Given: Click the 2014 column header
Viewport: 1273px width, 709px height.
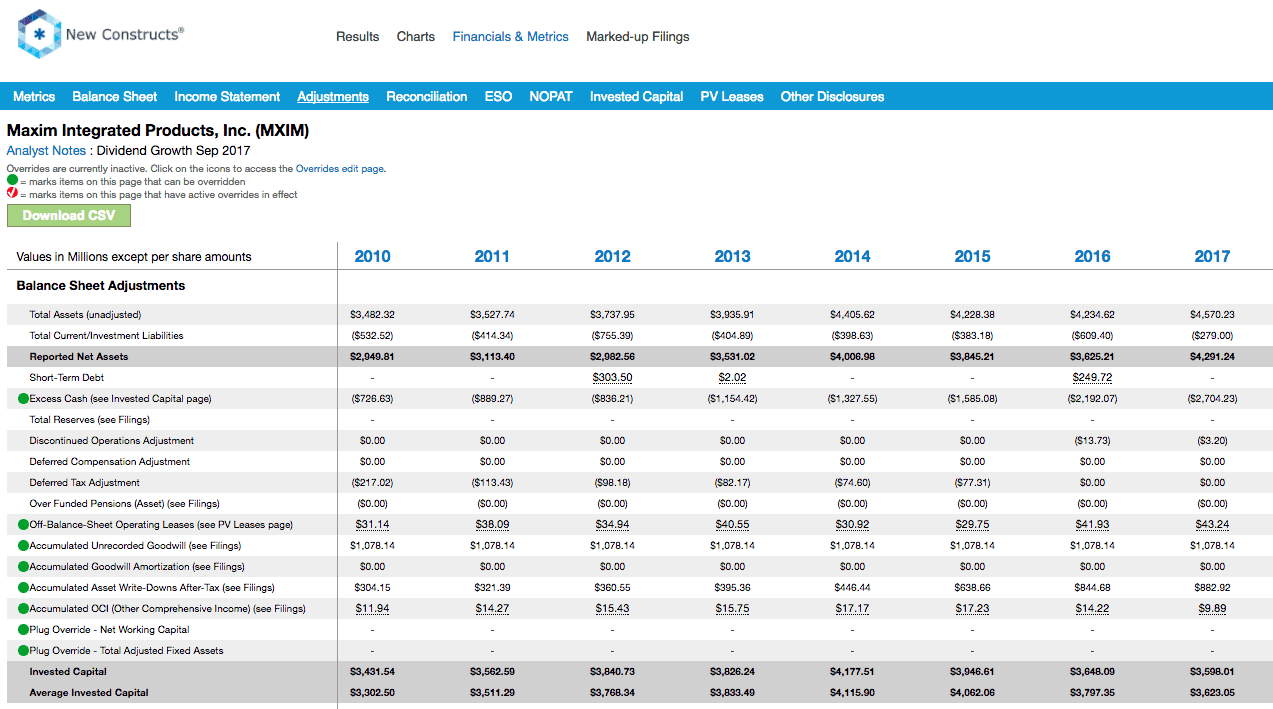Looking at the screenshot, I should coord(852,257).
